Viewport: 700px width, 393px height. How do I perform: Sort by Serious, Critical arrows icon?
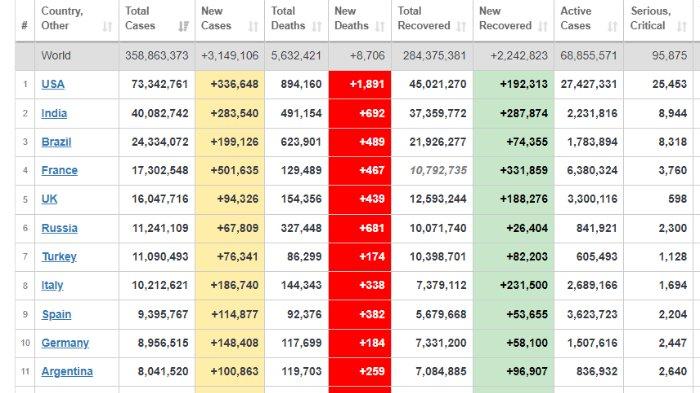tap(682, 27)
